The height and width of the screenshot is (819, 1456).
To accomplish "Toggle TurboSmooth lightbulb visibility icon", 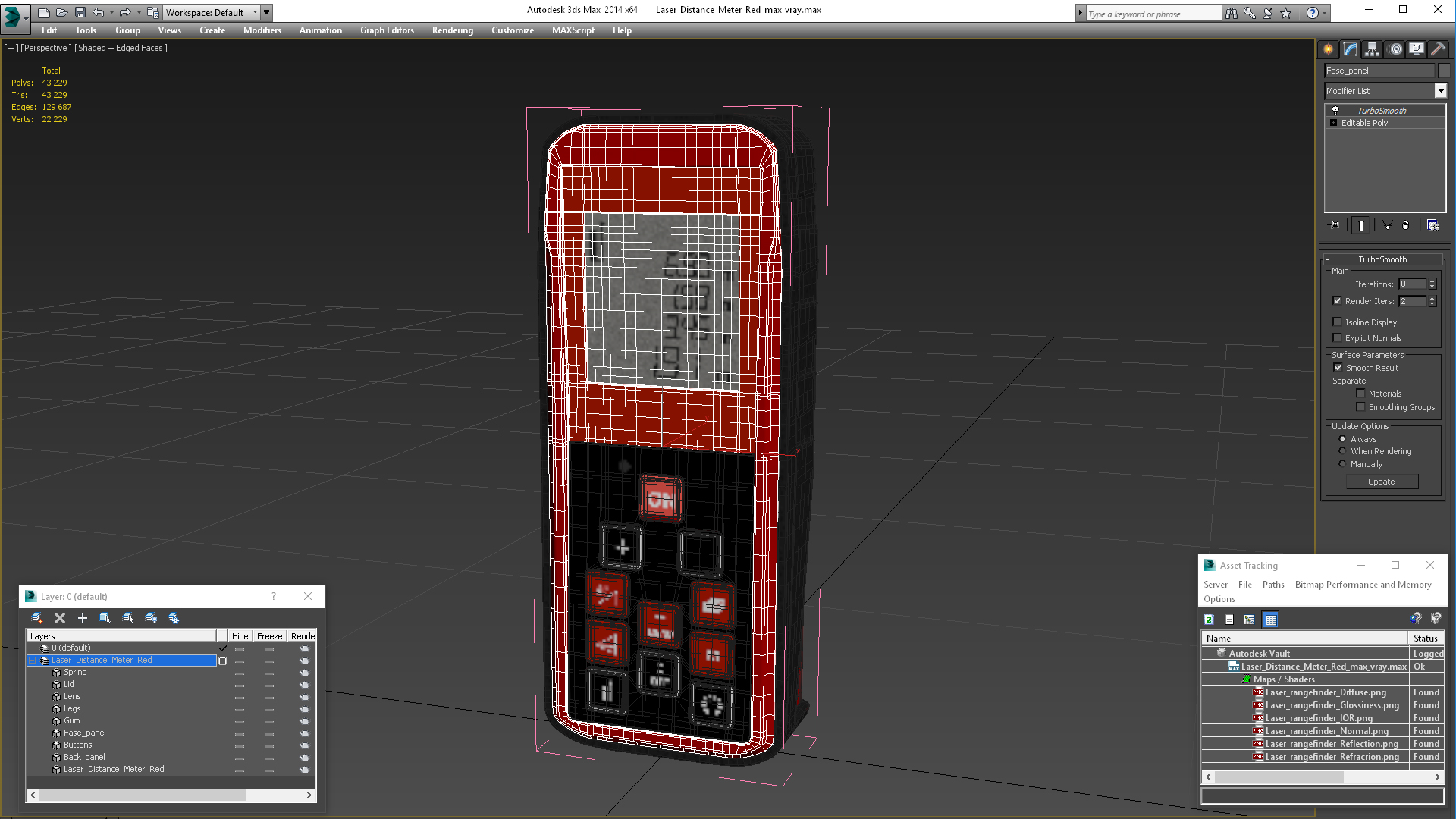I will pos(1335,111).
